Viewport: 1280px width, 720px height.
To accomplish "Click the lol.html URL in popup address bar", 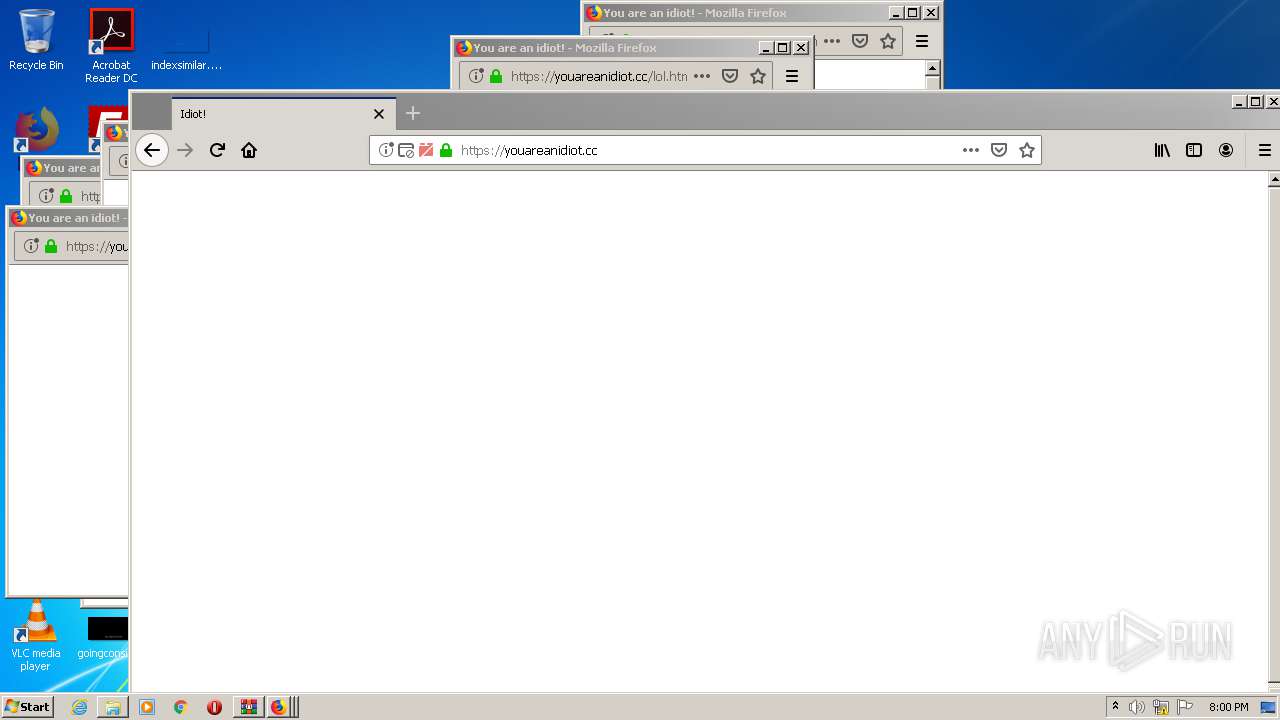I will tap(598, 76).
